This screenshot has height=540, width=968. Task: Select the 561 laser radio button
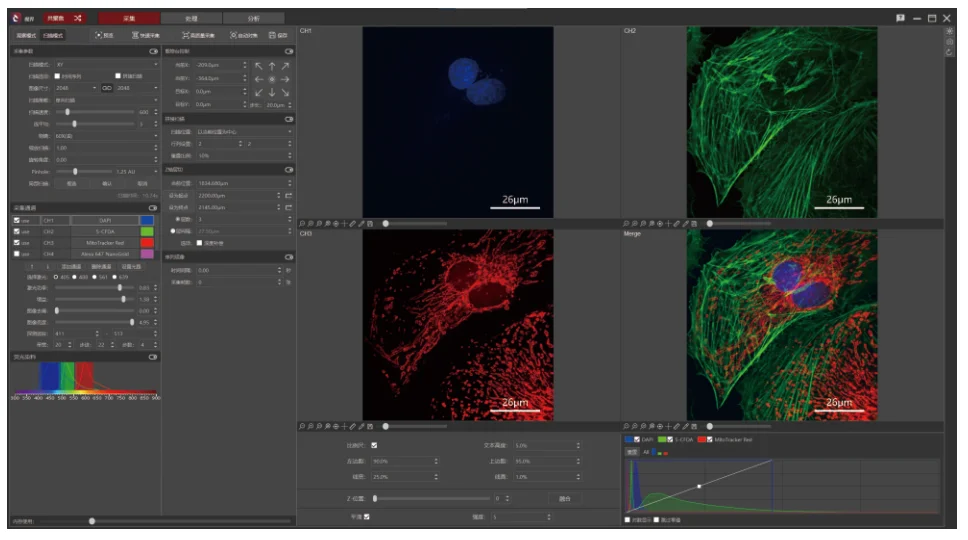[94, 277]
